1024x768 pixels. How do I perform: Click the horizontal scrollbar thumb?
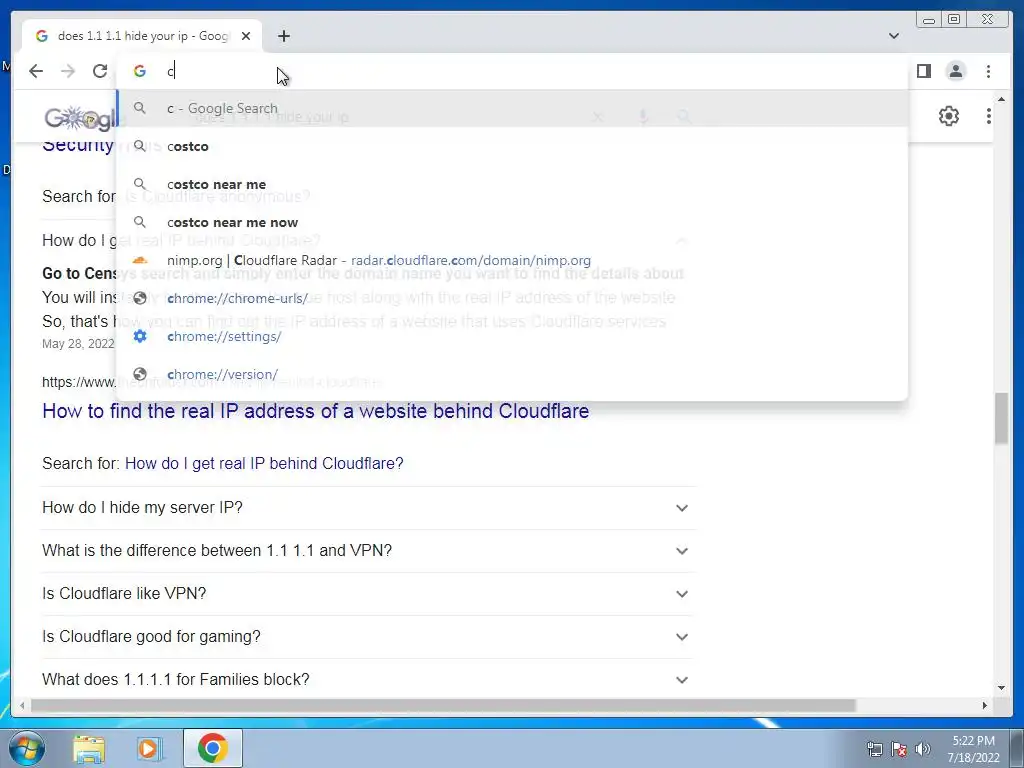point(443,705)
